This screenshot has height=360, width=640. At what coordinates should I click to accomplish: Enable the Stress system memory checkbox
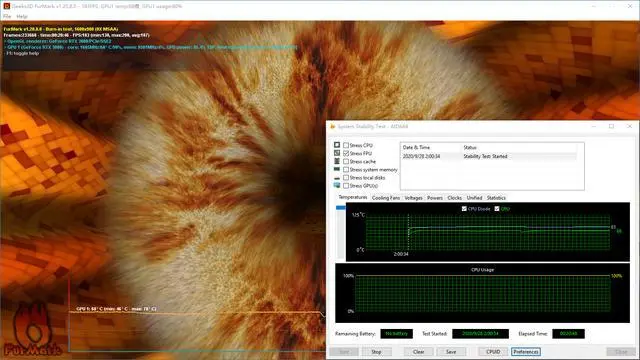[346, 169]
